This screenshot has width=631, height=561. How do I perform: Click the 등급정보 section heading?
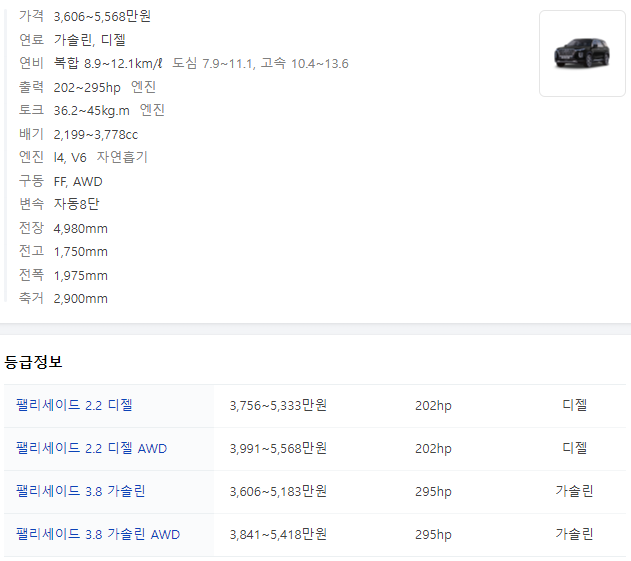34,361
